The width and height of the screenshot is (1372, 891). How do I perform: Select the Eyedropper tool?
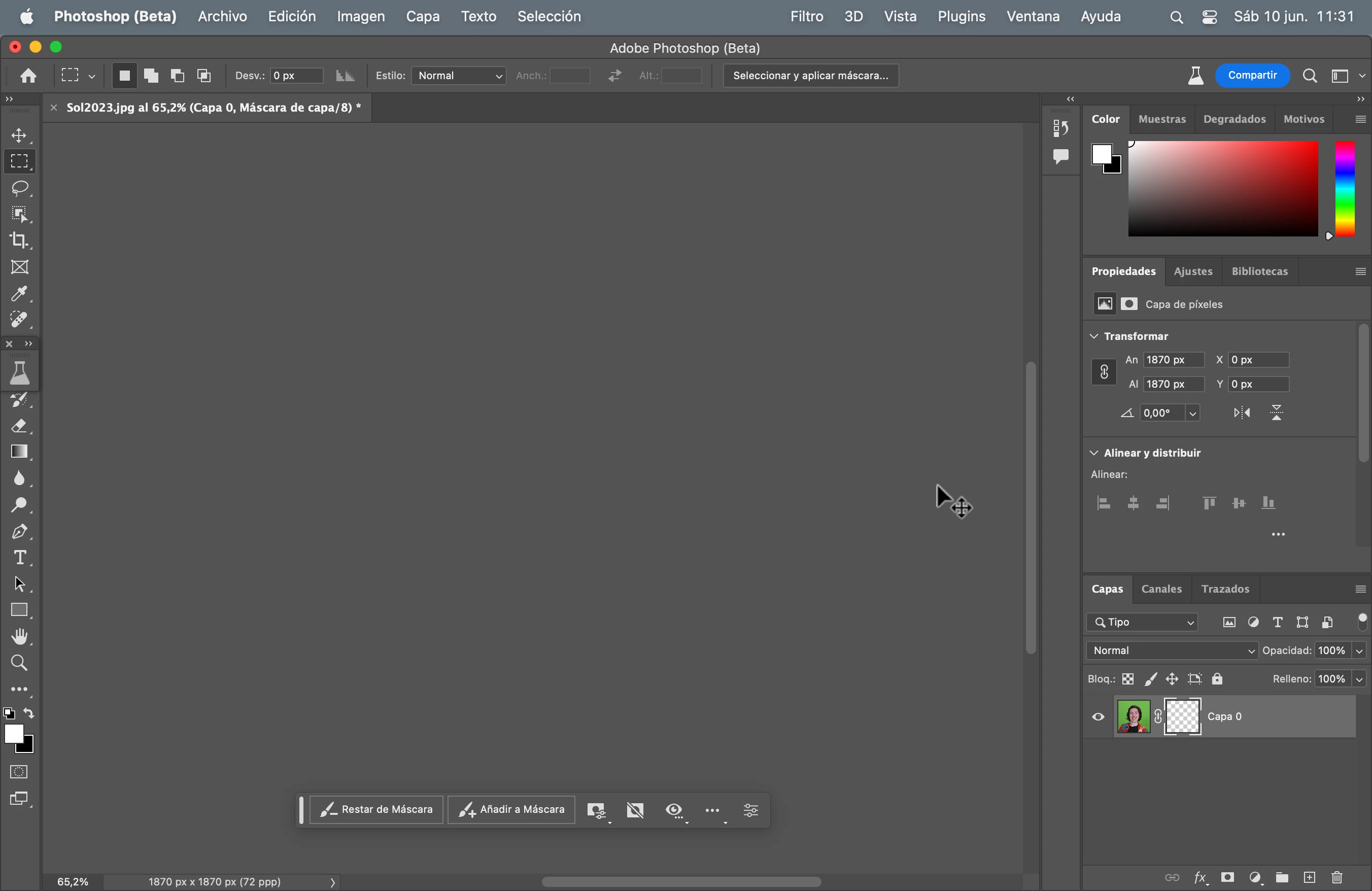coord(20,294)
